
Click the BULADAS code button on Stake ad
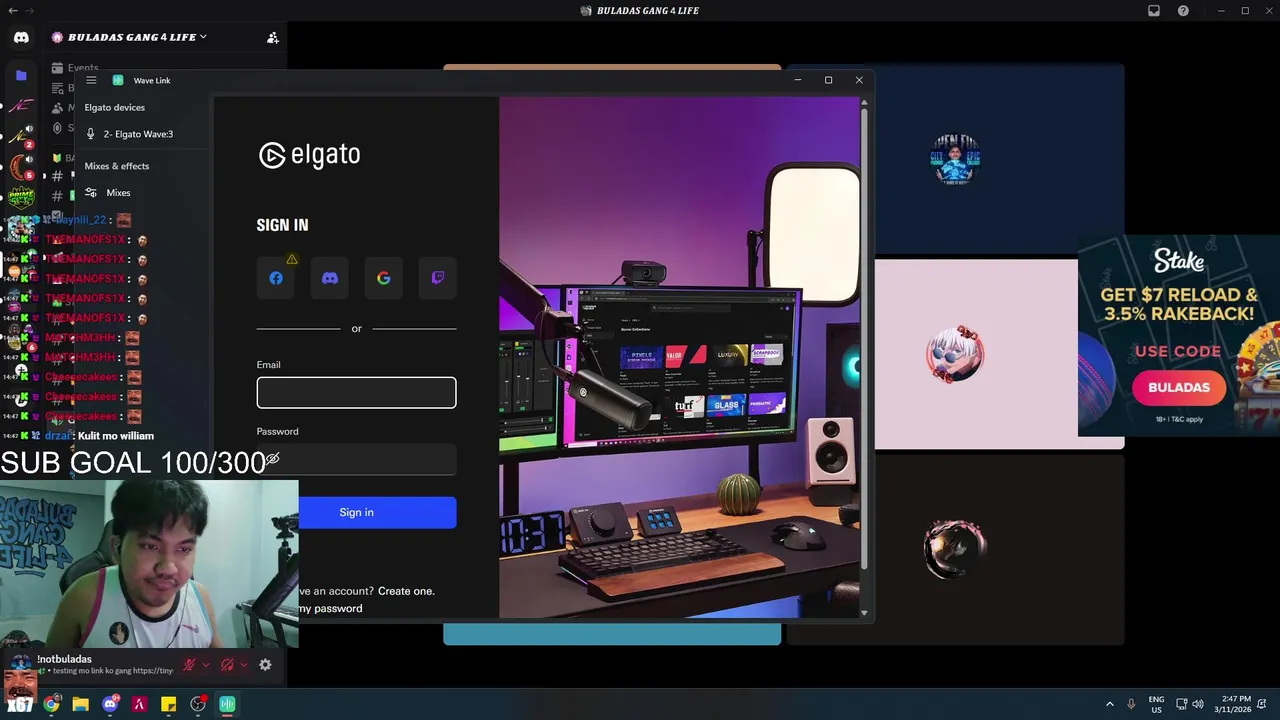point(1179,387)
